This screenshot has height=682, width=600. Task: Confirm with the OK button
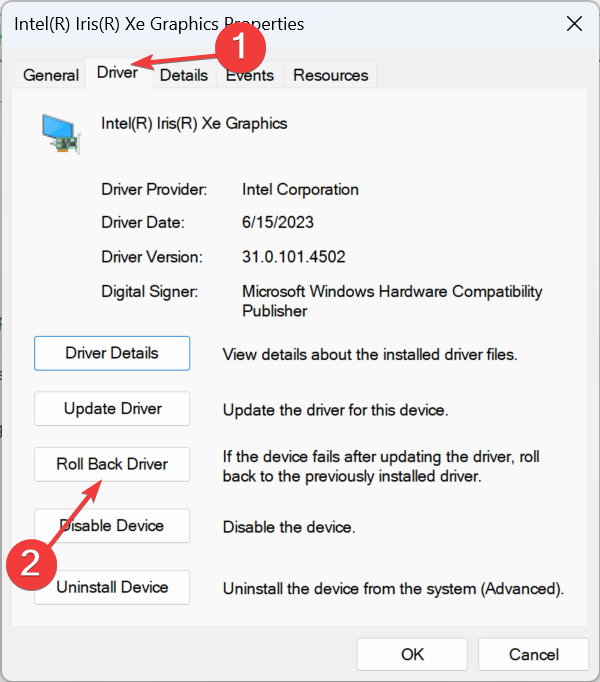(412, 654)
